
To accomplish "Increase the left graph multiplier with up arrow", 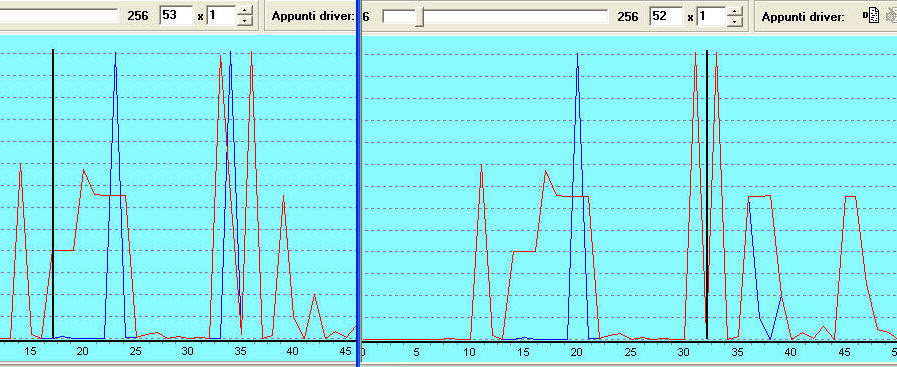I will tap(245, 11).
